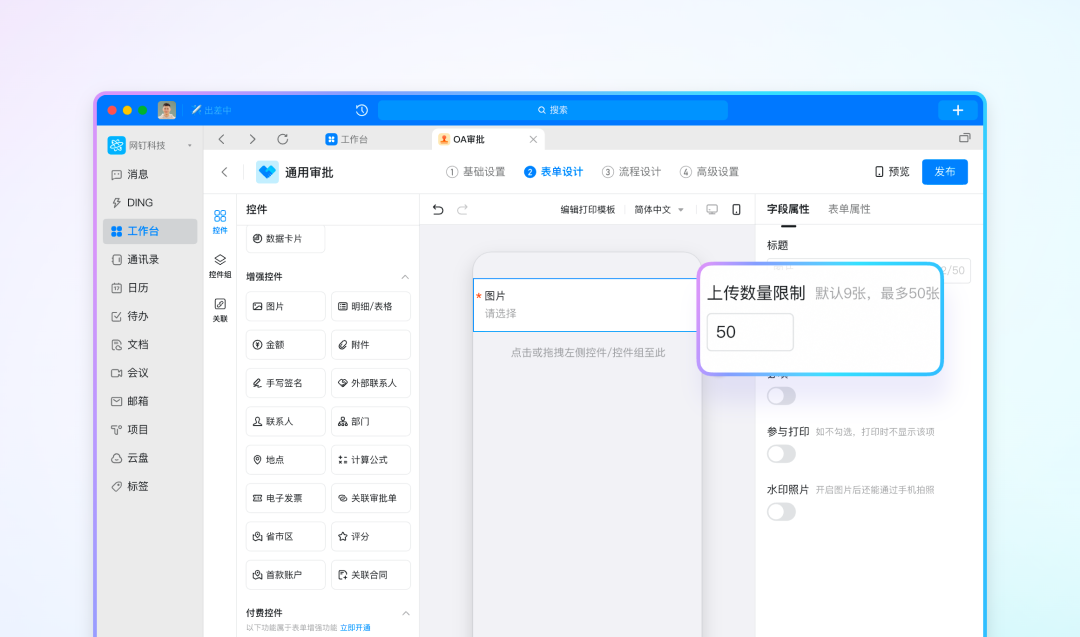Enable the 水印照片 switch
Image resolution: width=1080 pixels, height=637 pixels.
pos(781,512)
